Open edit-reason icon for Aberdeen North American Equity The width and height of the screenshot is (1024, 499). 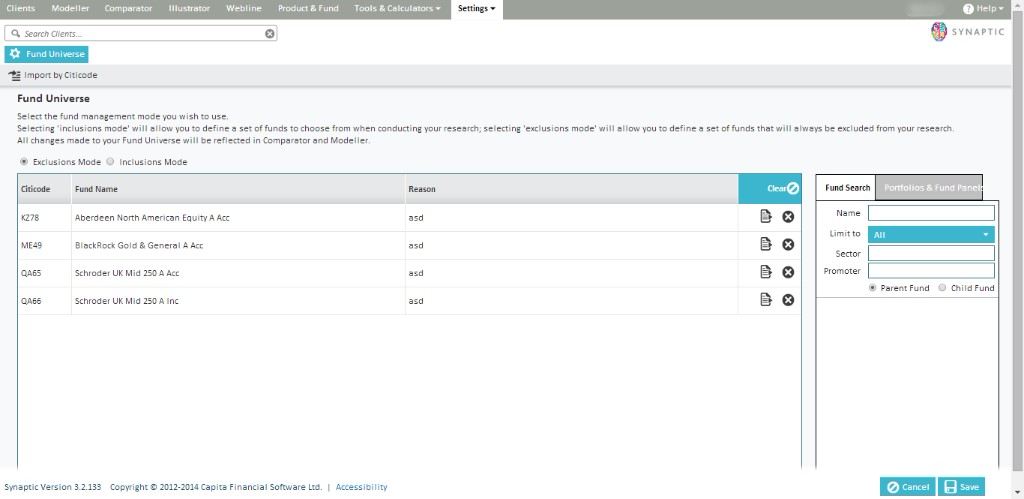[766, 217]
